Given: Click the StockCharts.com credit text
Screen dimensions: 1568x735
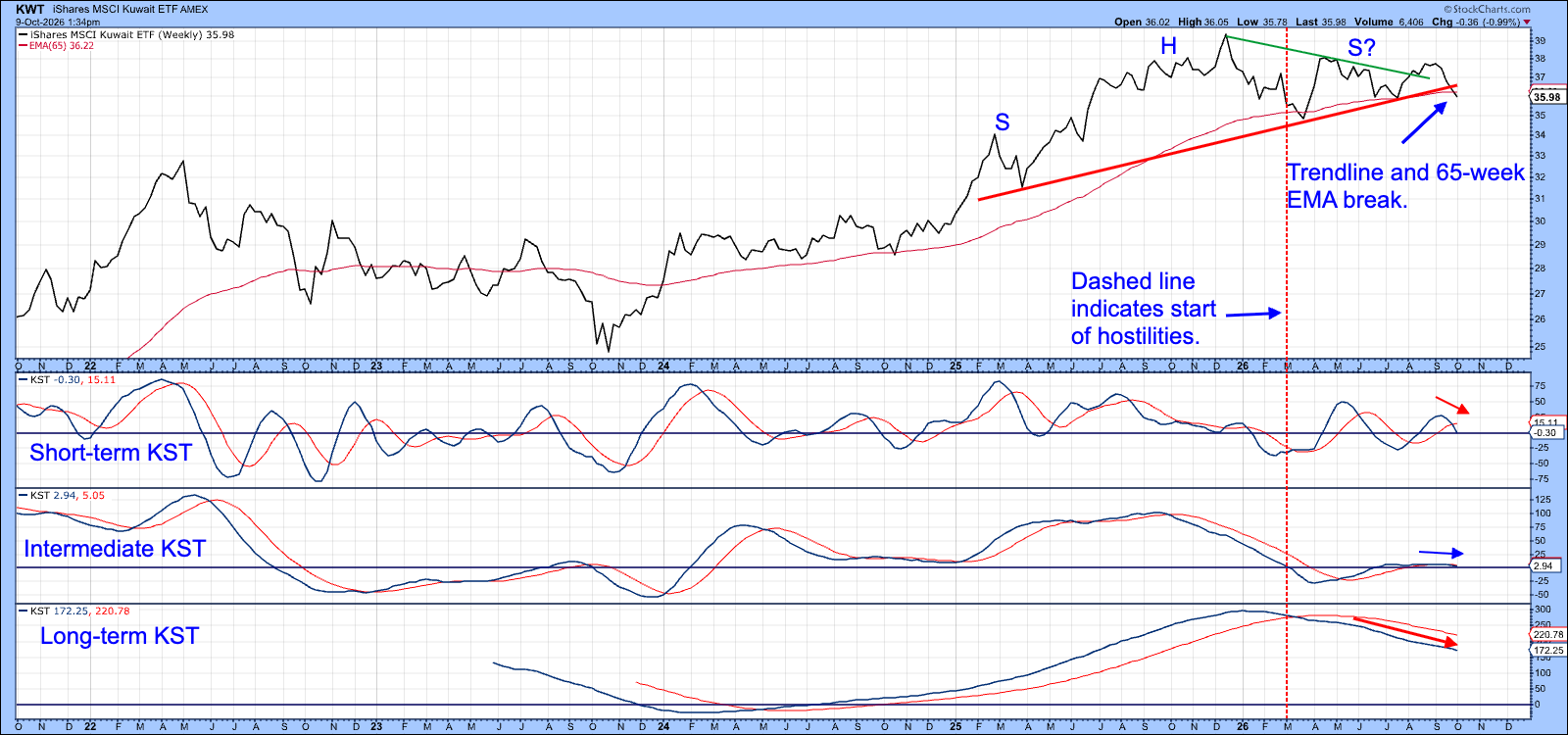Looking at the screenshot, I should [1487, 9].
